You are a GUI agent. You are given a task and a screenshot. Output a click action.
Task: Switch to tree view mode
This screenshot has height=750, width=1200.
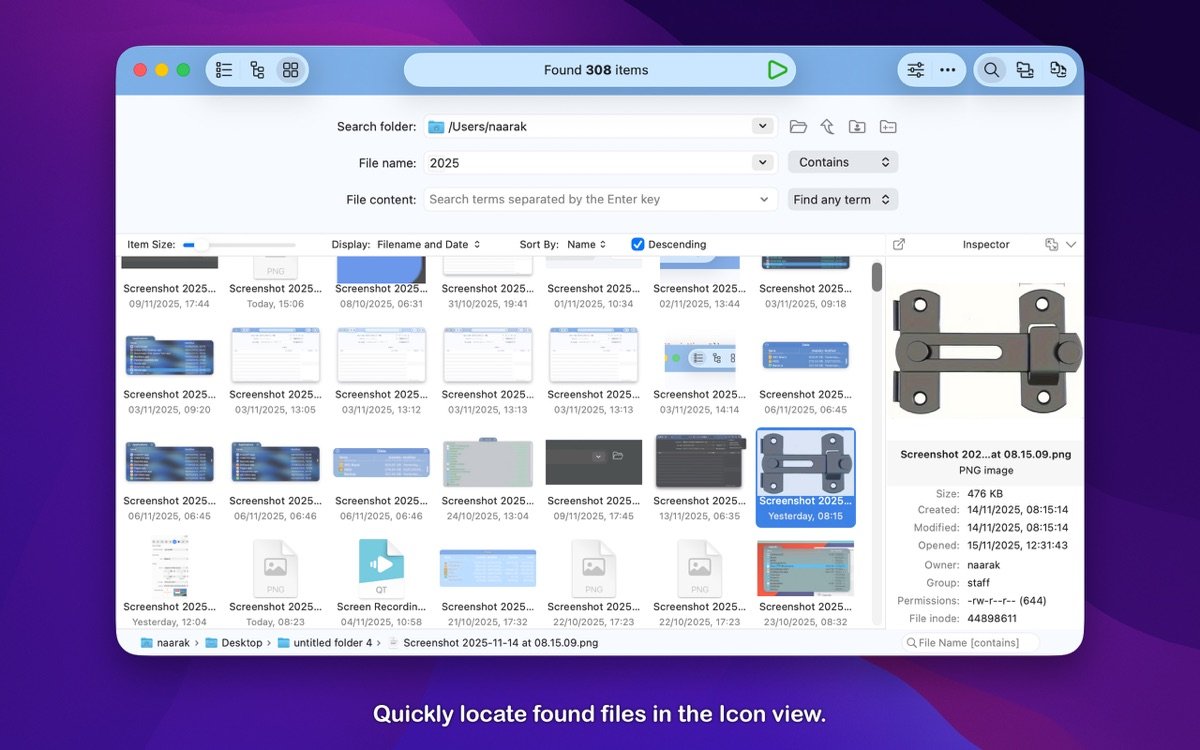click(x=257, y=70)
